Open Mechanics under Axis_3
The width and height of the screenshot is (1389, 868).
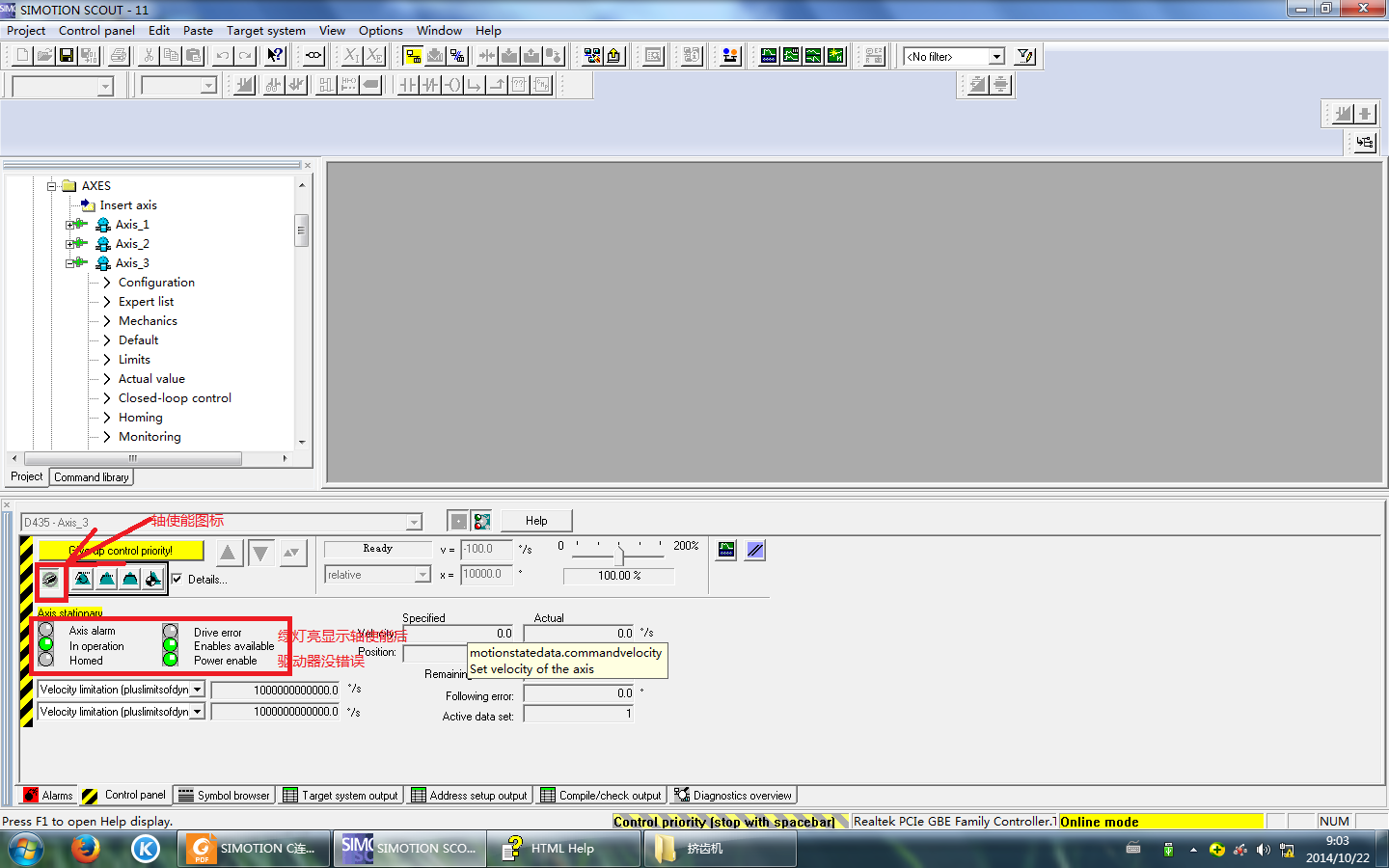[x=148, y=321]
